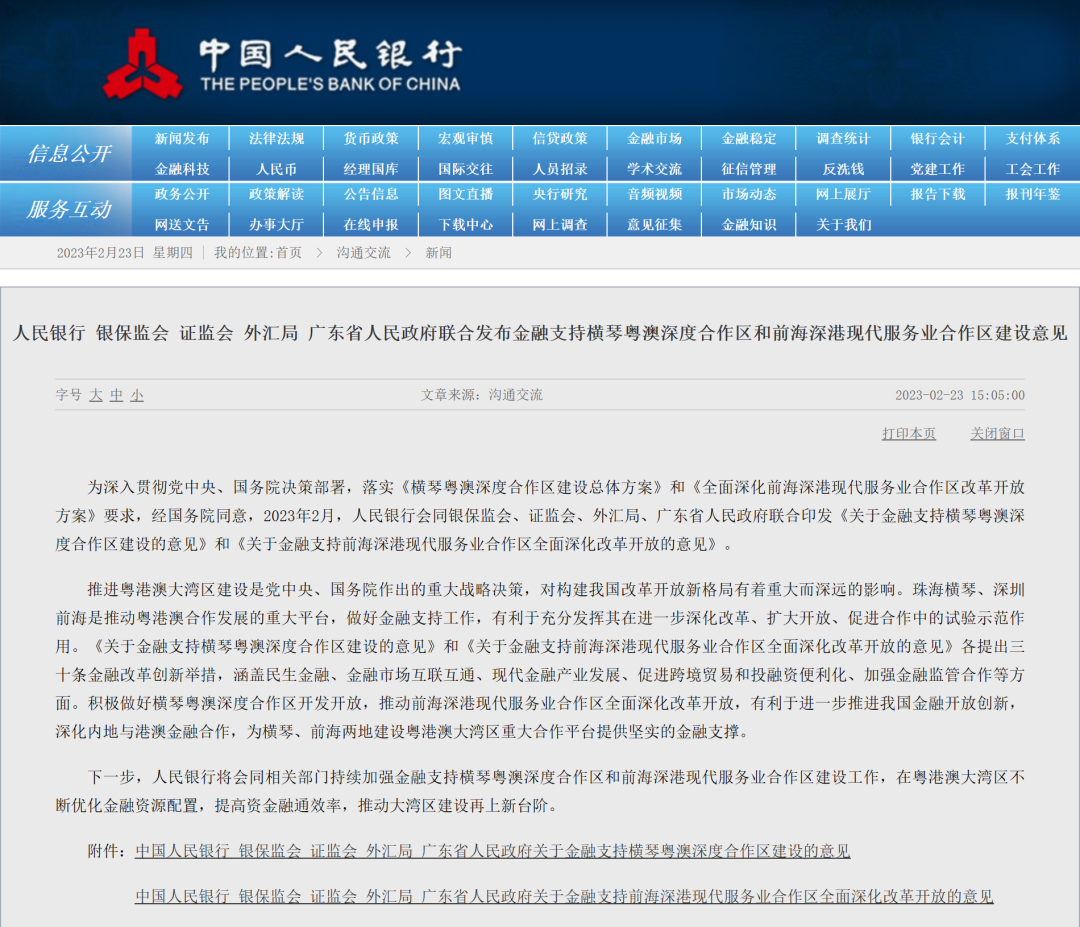
Task: Open 工会工作 navigation item
Action: click(x=1032, y=169)
